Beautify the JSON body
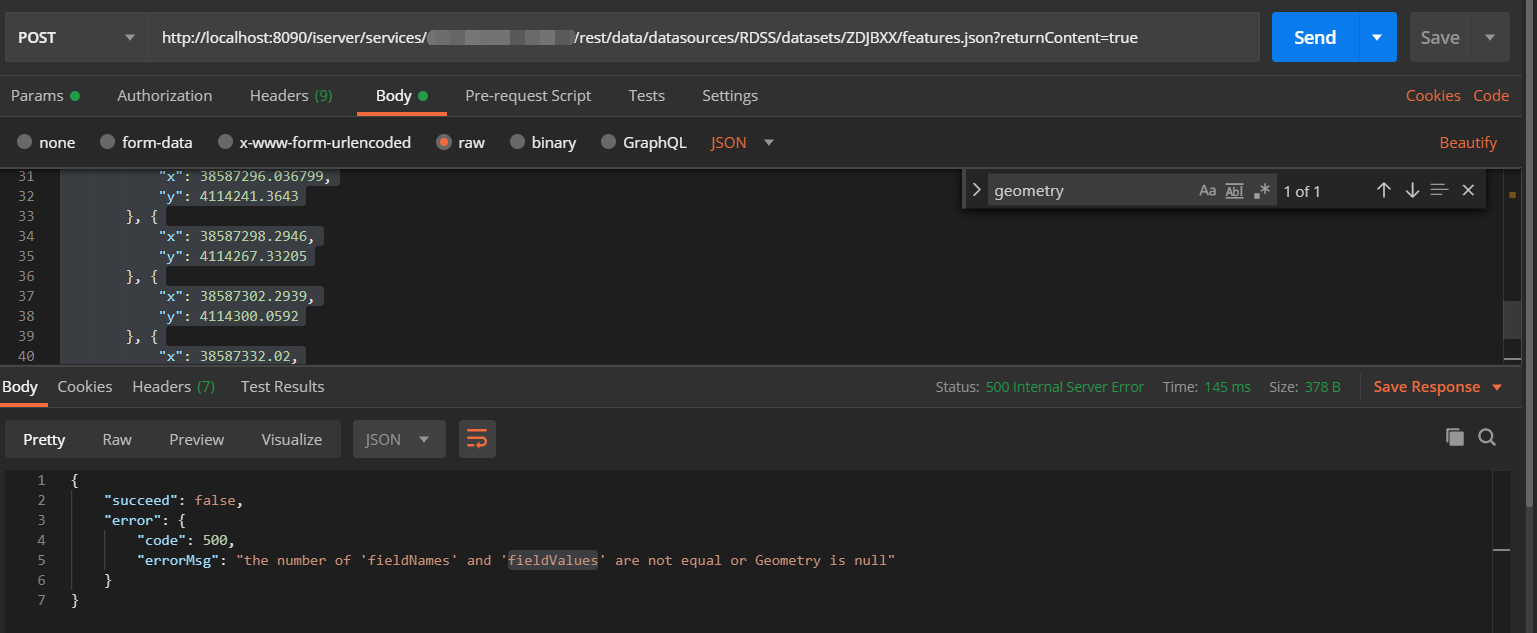 pos(1468,143)
